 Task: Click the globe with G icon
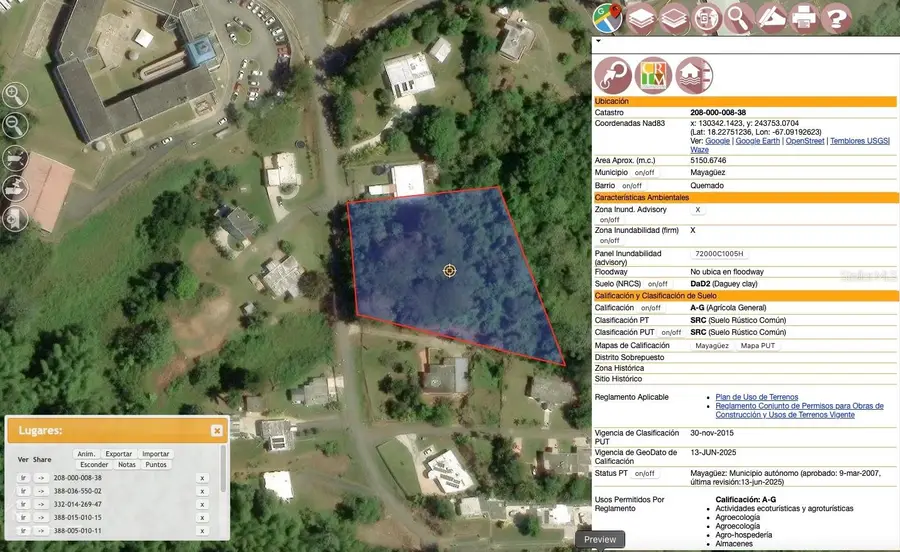pos(707,19)
